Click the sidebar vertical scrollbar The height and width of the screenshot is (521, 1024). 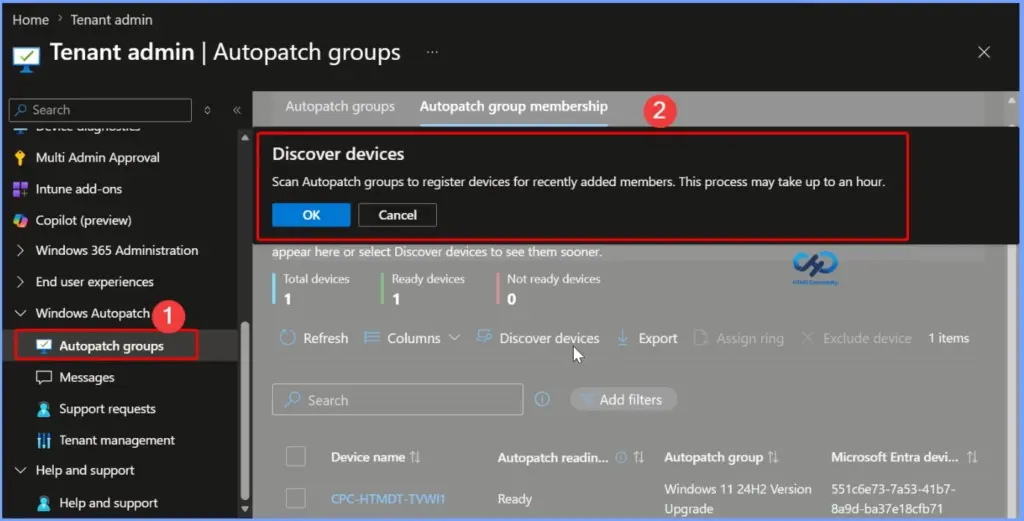(x=245, y=411)
